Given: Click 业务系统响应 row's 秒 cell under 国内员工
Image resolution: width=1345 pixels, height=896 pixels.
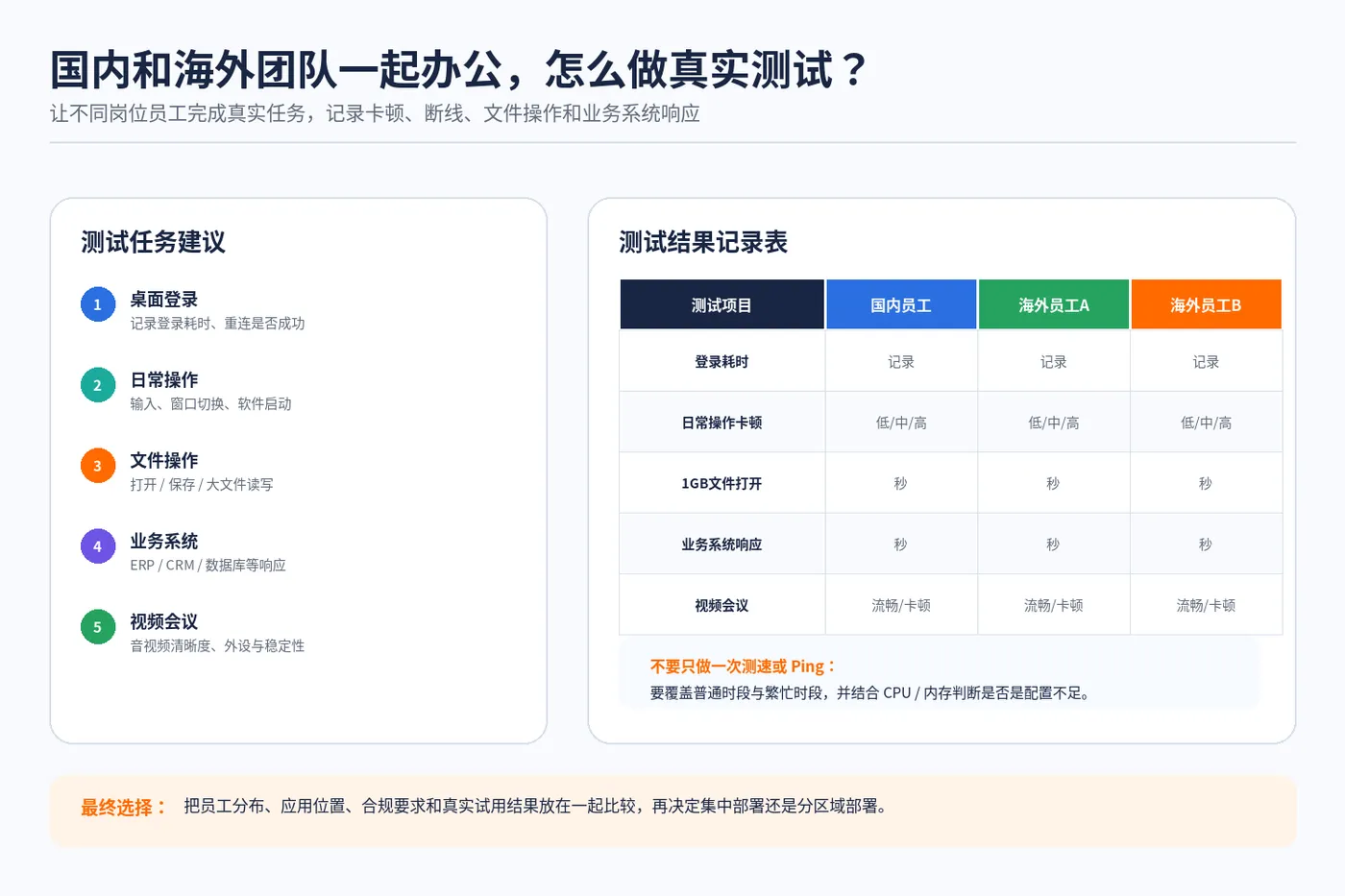Looking at the screenshot, I should click(901, 544).
